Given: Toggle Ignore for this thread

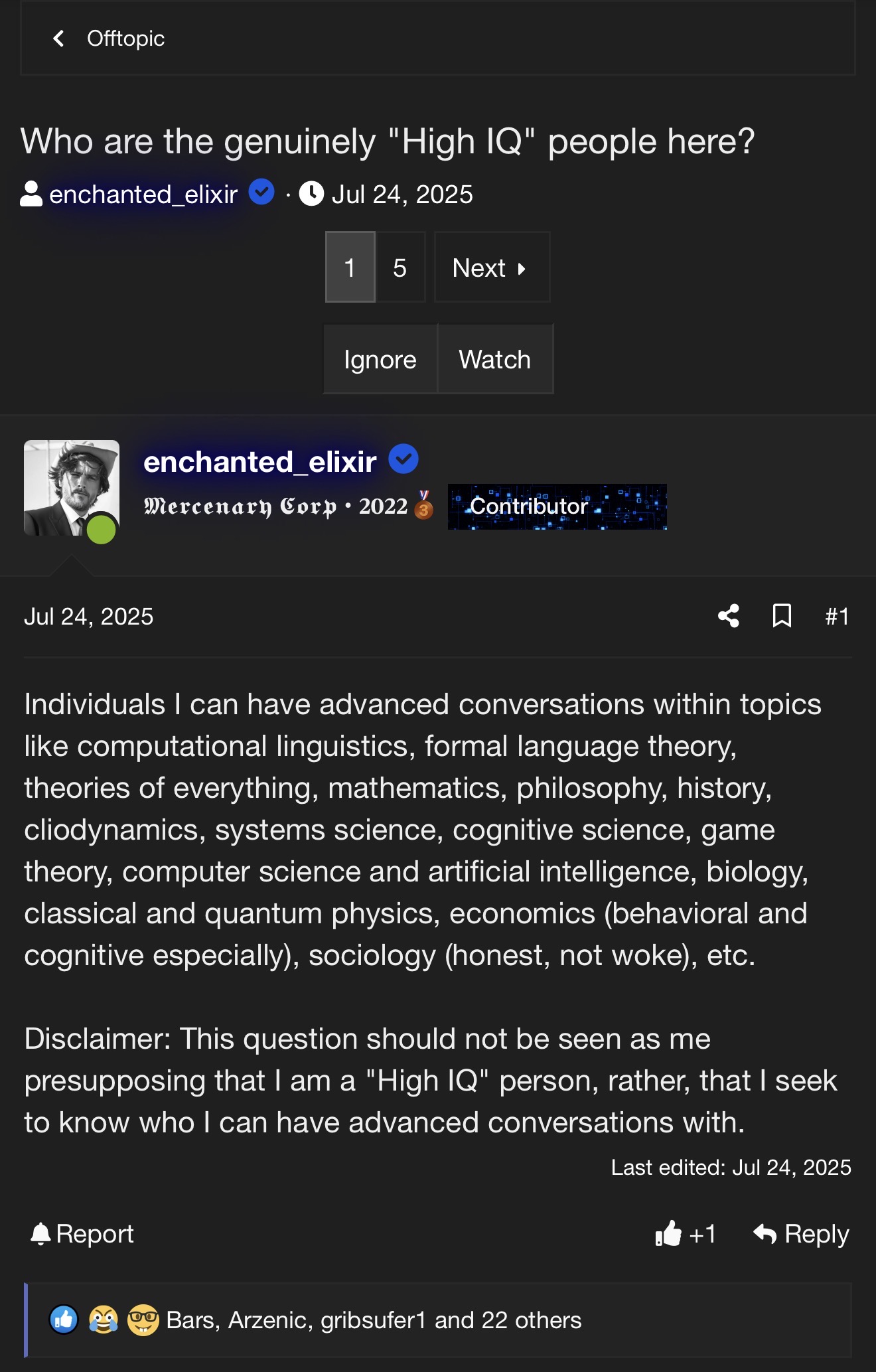Looking at the screenshot, I should tap(380, 359).
